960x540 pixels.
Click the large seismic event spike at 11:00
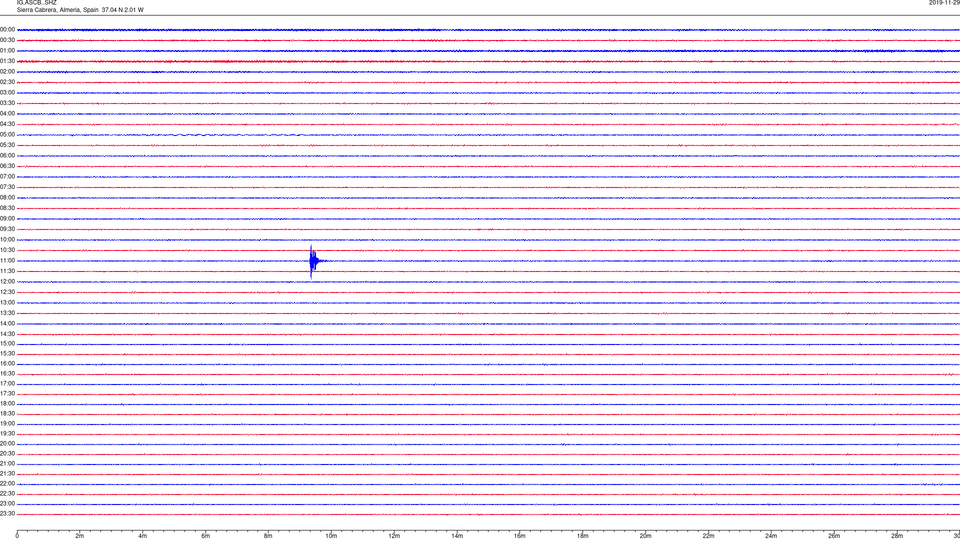click(313, 261)
